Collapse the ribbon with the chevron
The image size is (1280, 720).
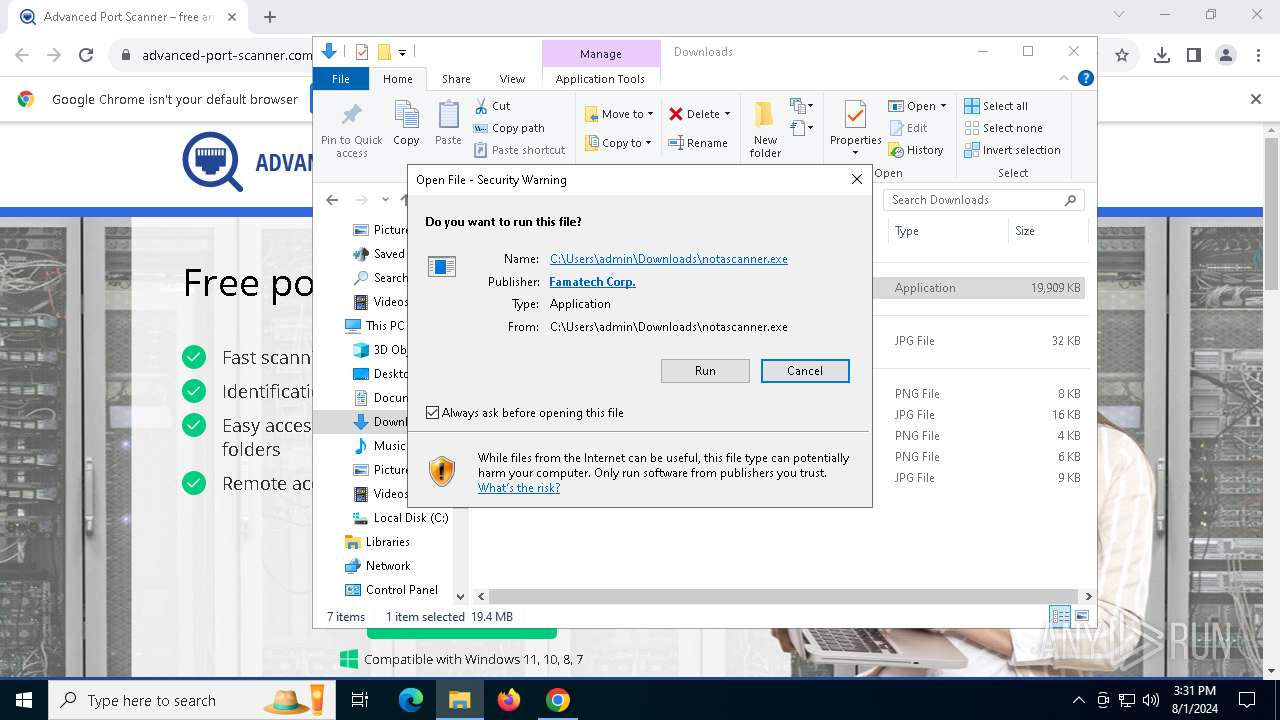[1065, 78]
